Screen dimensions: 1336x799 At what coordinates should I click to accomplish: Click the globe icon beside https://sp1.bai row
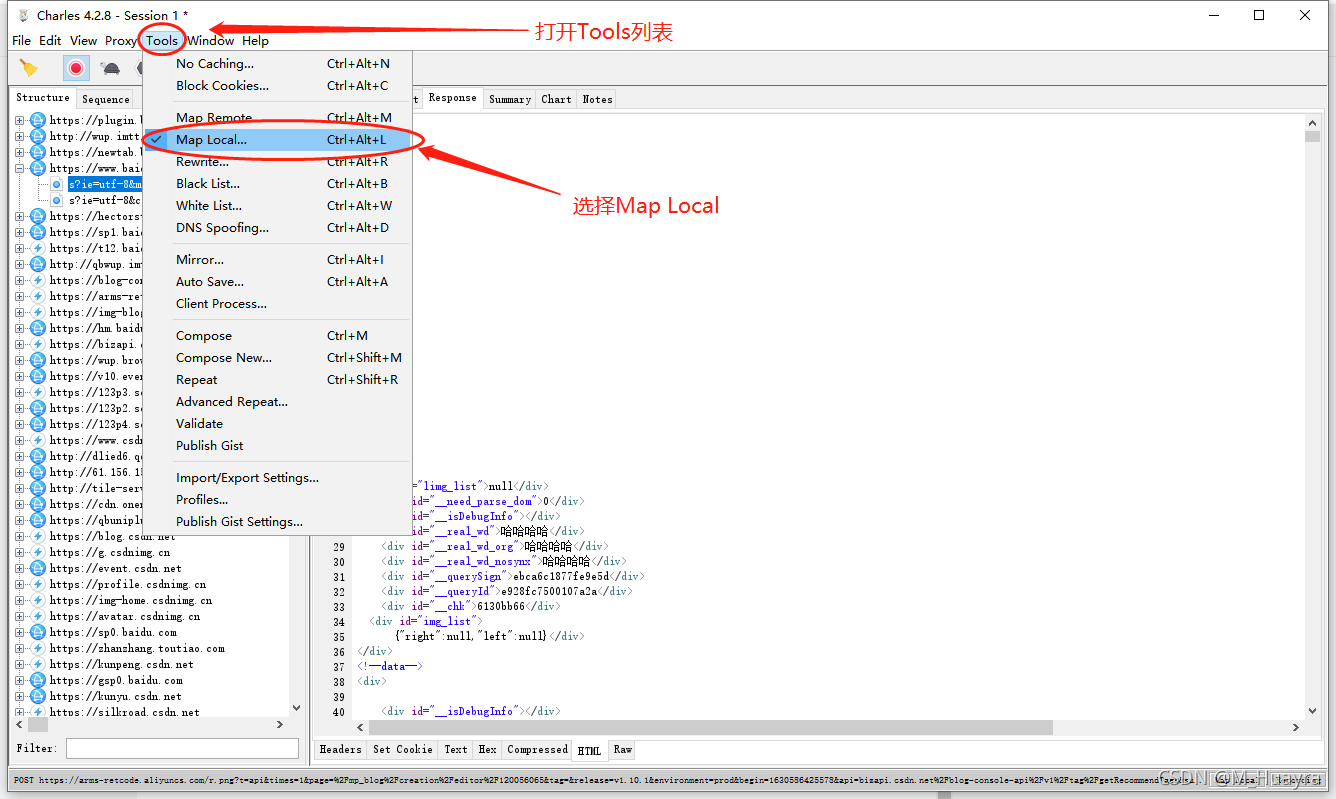click(38, 232)
